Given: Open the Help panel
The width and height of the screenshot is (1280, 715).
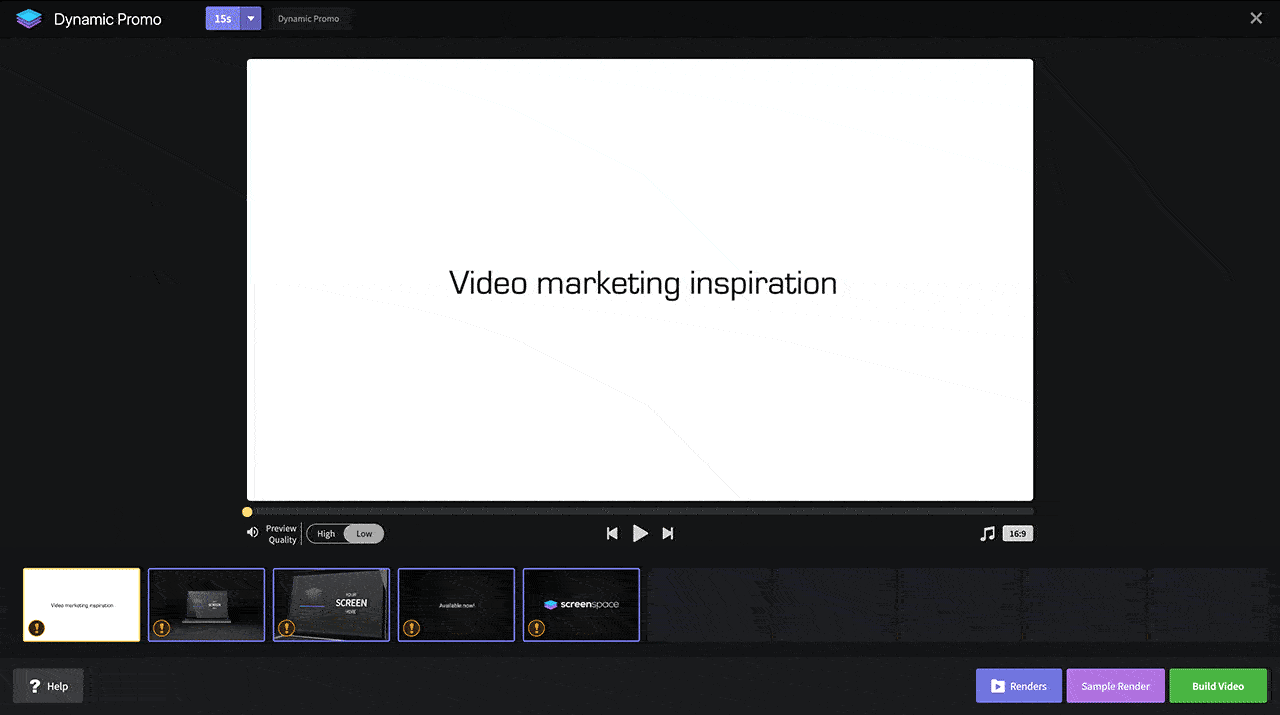Looking at the screenshot, I should point(48,686).
